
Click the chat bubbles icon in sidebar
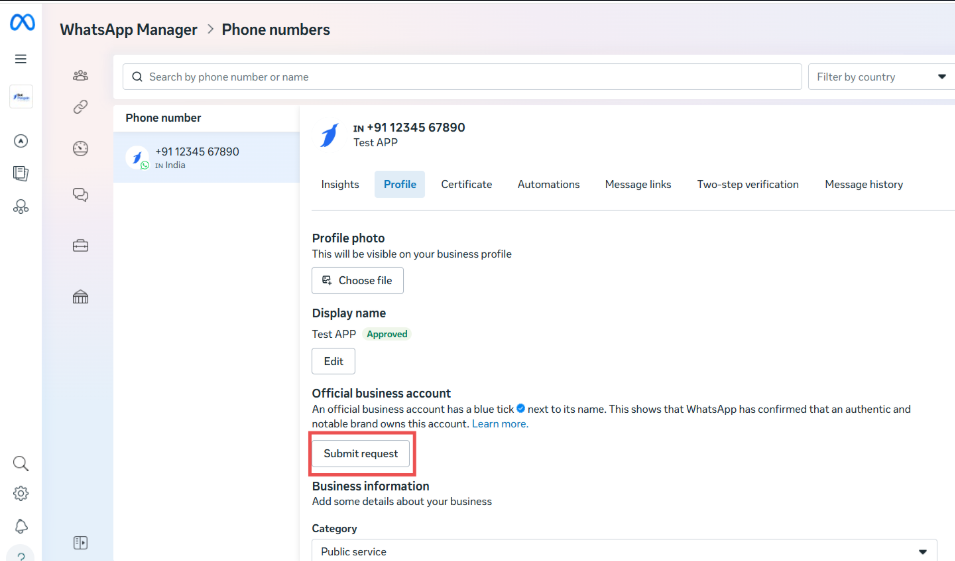[x=81, y=195]
